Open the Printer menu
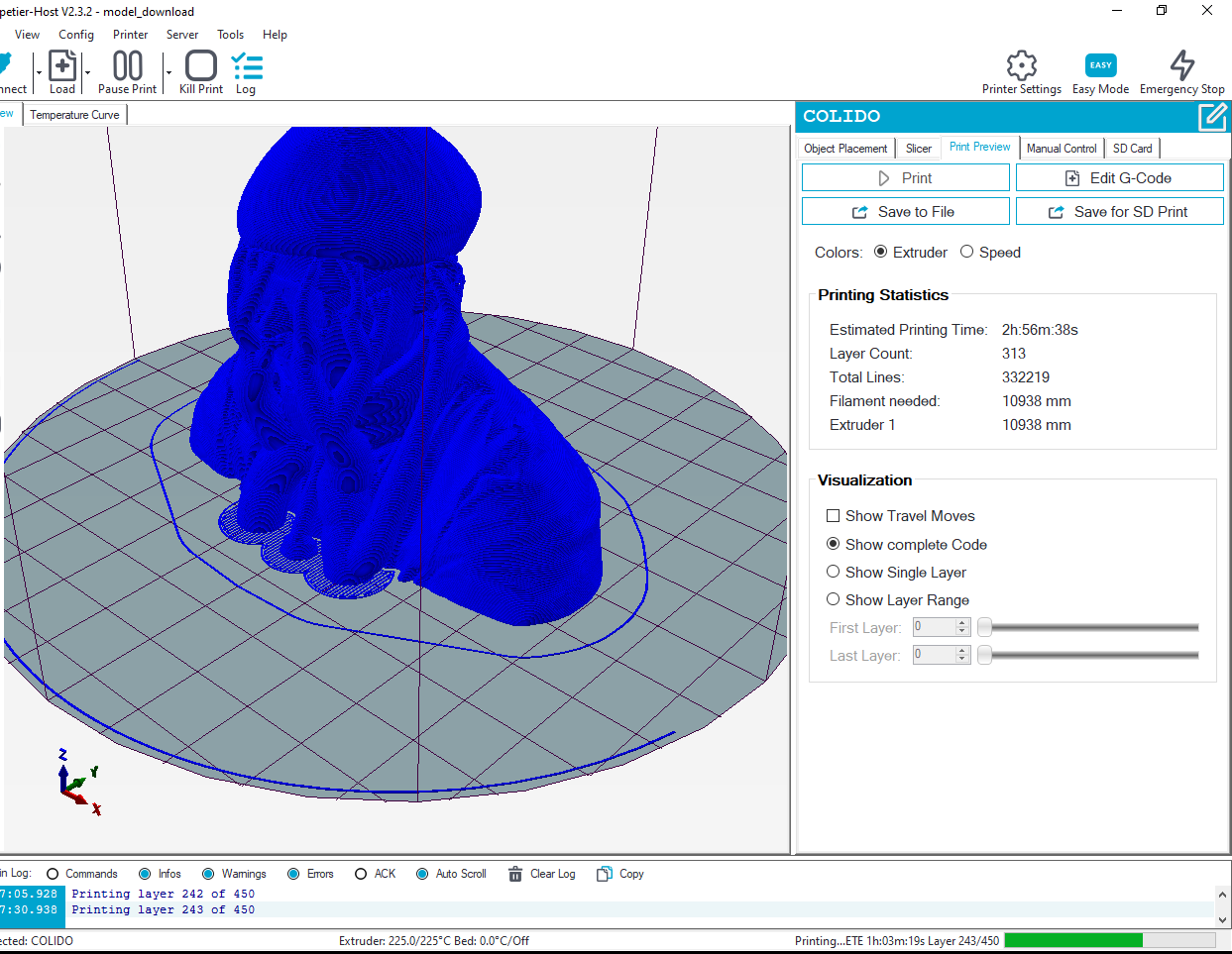The image size is (1232, 954). (130, 35)
